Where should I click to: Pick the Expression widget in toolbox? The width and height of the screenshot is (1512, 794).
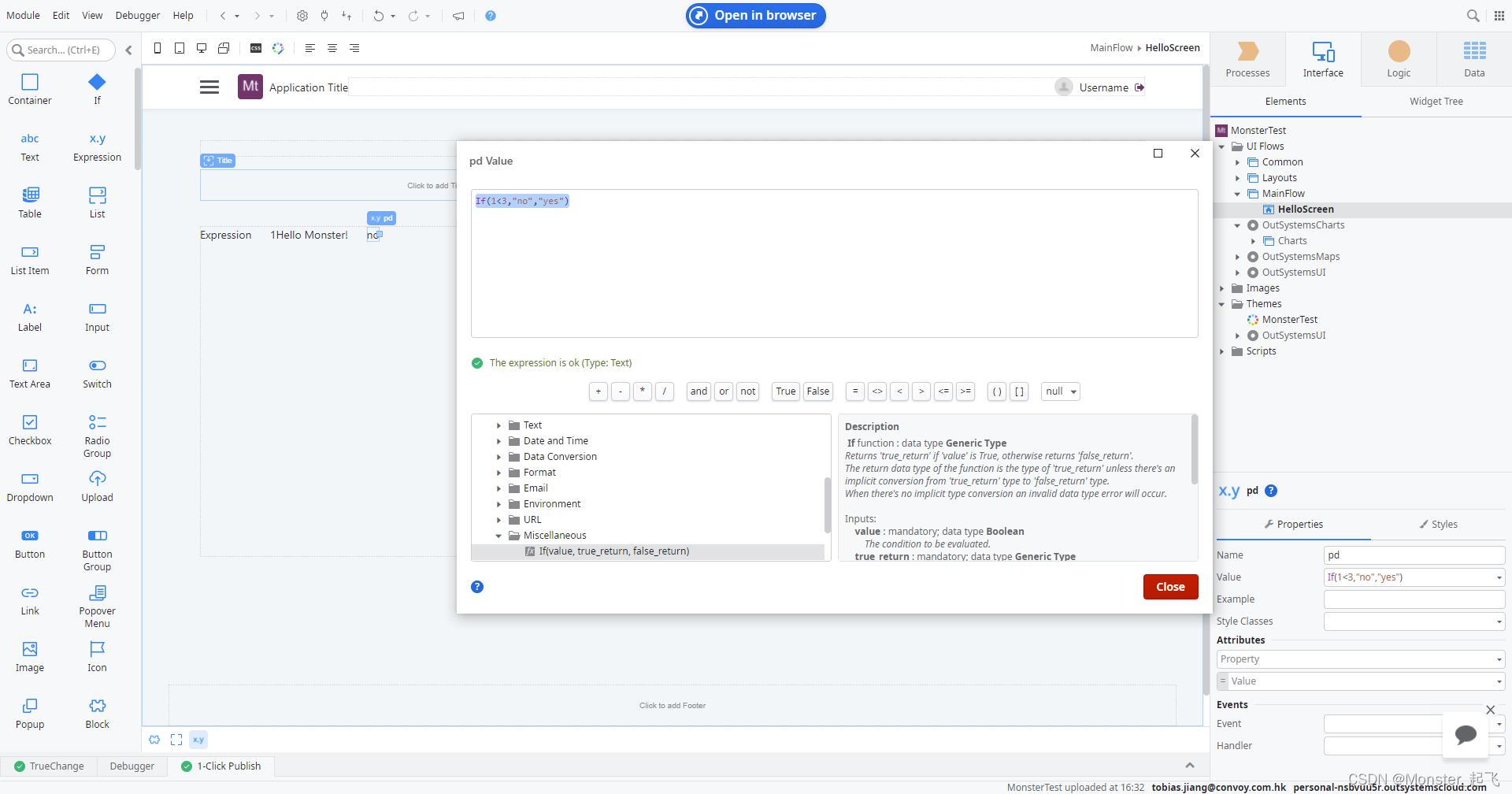97,147
